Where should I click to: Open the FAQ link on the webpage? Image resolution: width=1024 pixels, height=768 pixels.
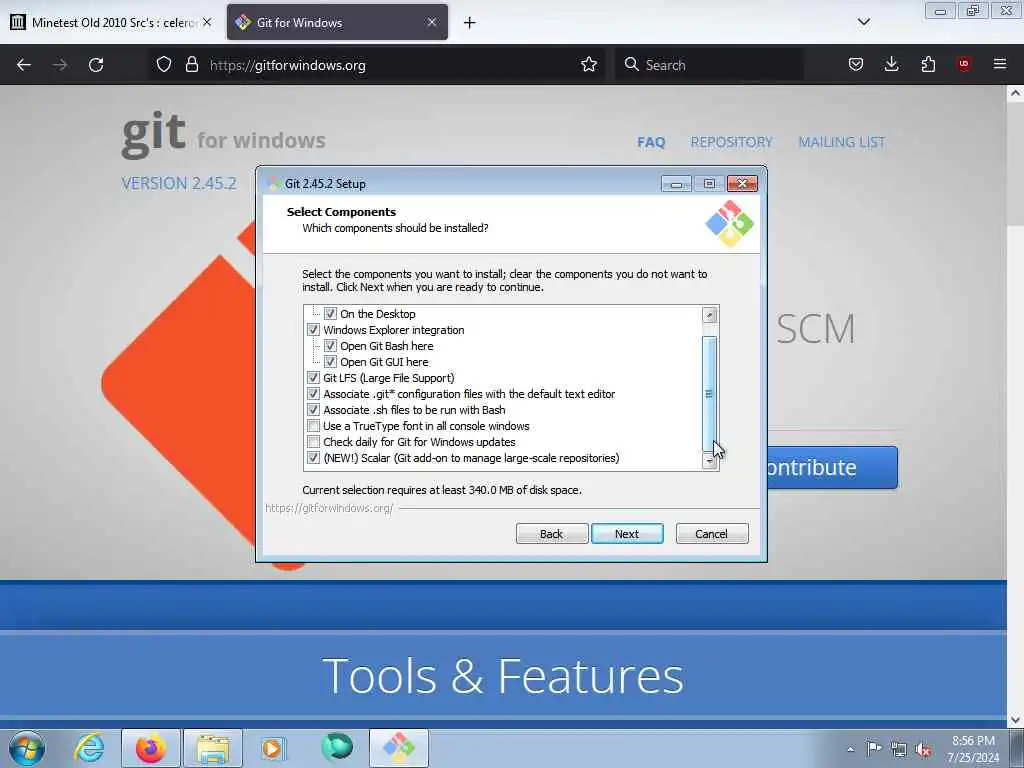(x=651, y=142)
